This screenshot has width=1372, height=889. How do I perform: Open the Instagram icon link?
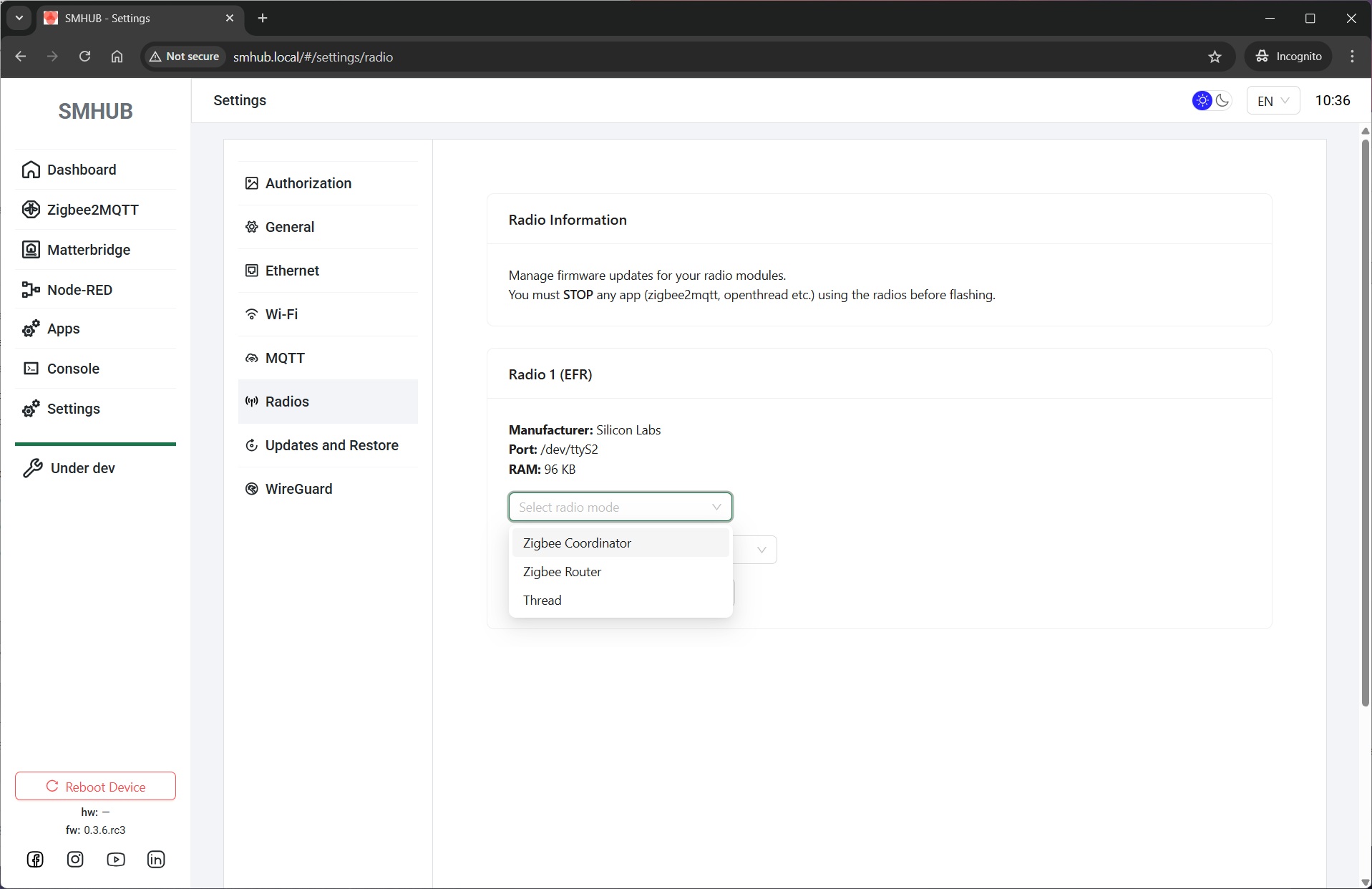75,860
